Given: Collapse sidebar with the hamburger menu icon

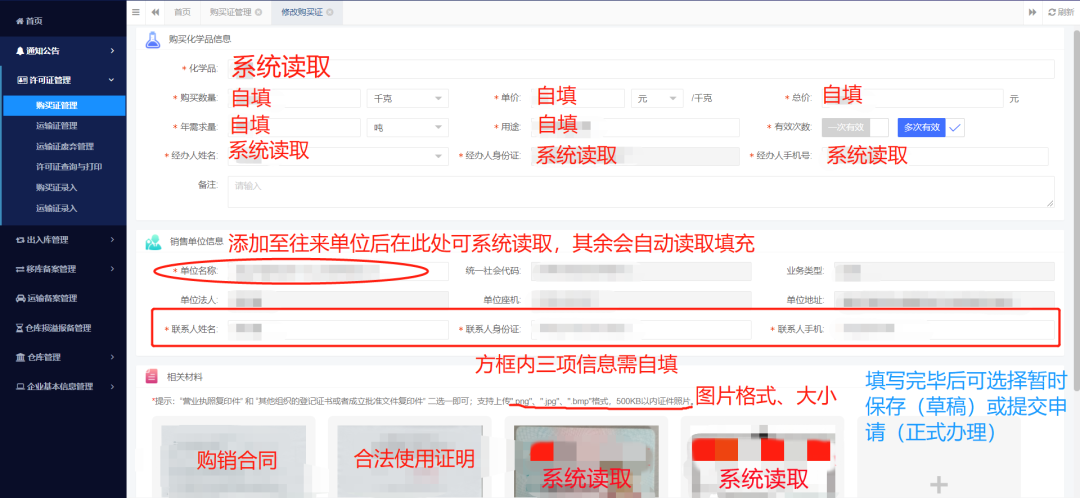Looking at the screenshot, I should pyautogui.click(x=136, y=12).
